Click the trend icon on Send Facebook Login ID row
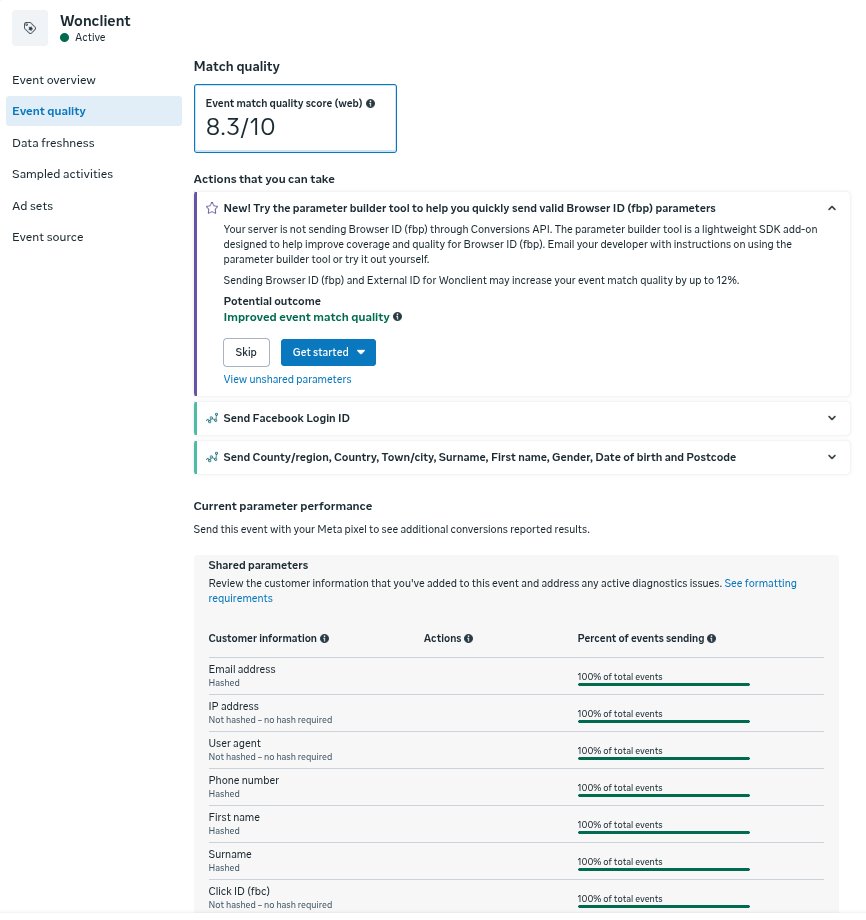Viewport: 866px width, 920px height. coord(211,418)
